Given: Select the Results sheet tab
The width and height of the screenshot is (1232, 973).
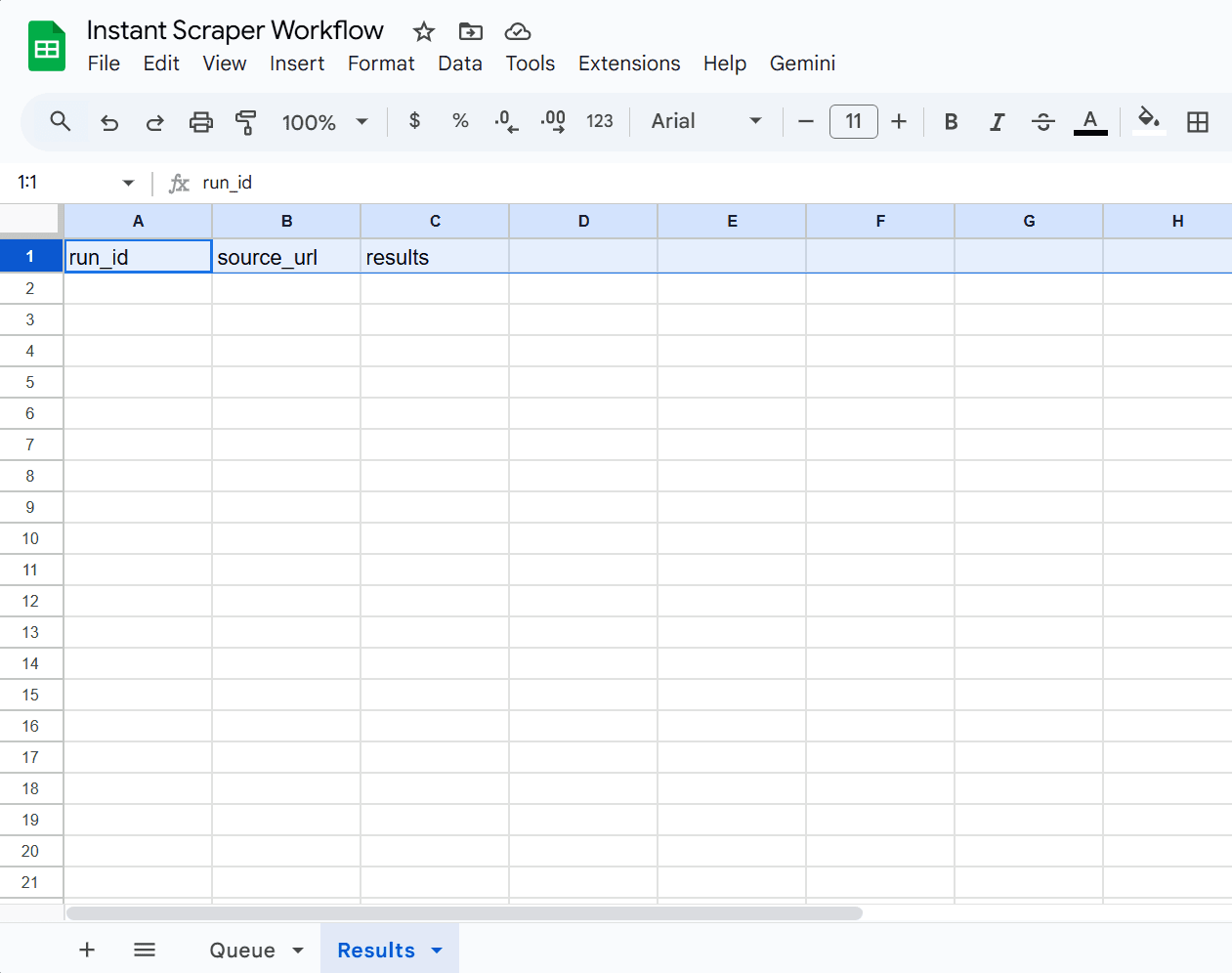Looking at the screenshot, I should tap(376, 951).
